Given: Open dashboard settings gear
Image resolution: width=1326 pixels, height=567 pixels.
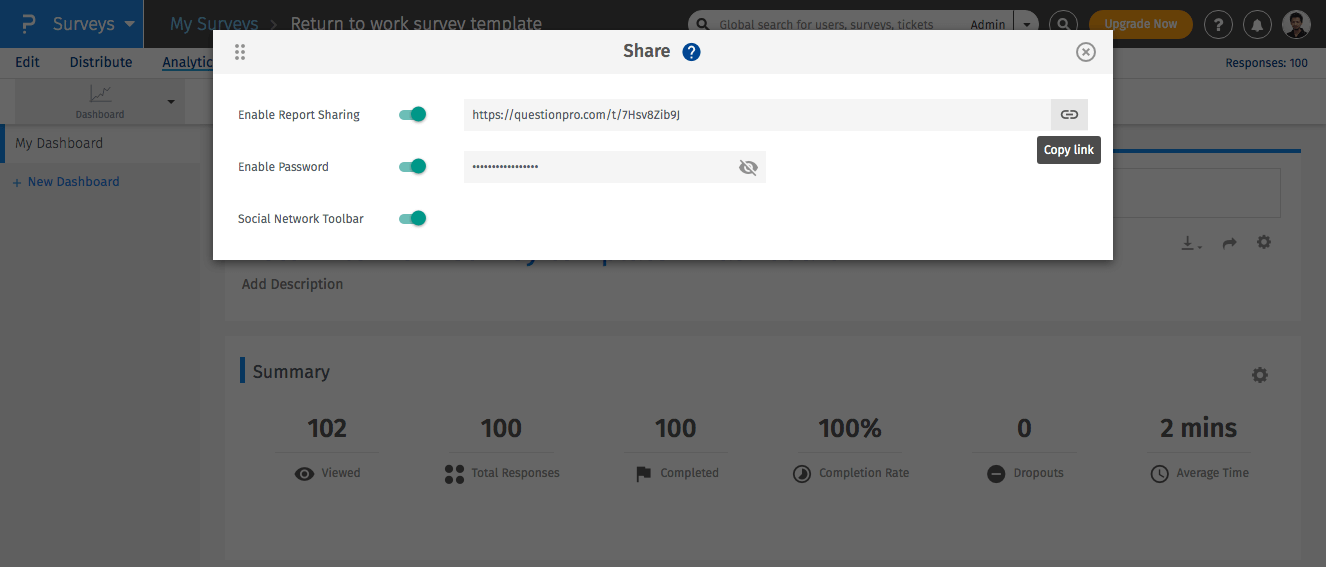Looking at the screenshot, I should [1264, 242].
